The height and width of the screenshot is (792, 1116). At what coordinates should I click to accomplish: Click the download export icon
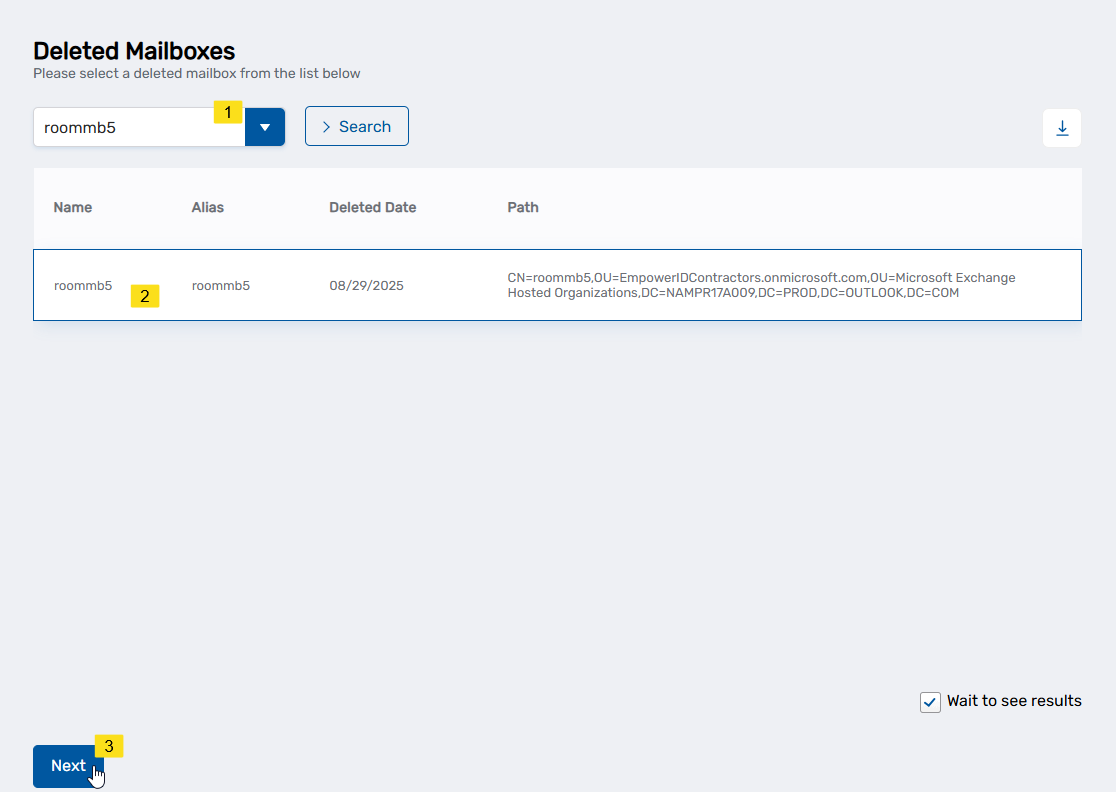pyautogui.click(x=1062, y=128)
